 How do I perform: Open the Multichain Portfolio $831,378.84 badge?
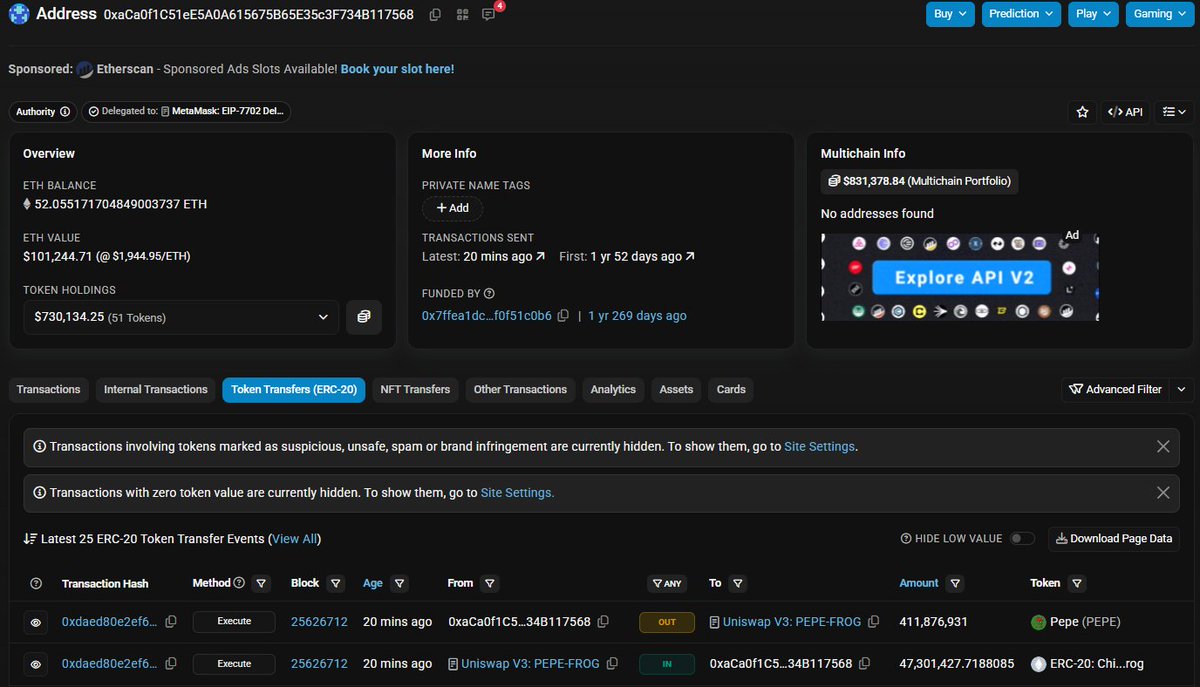920,181
